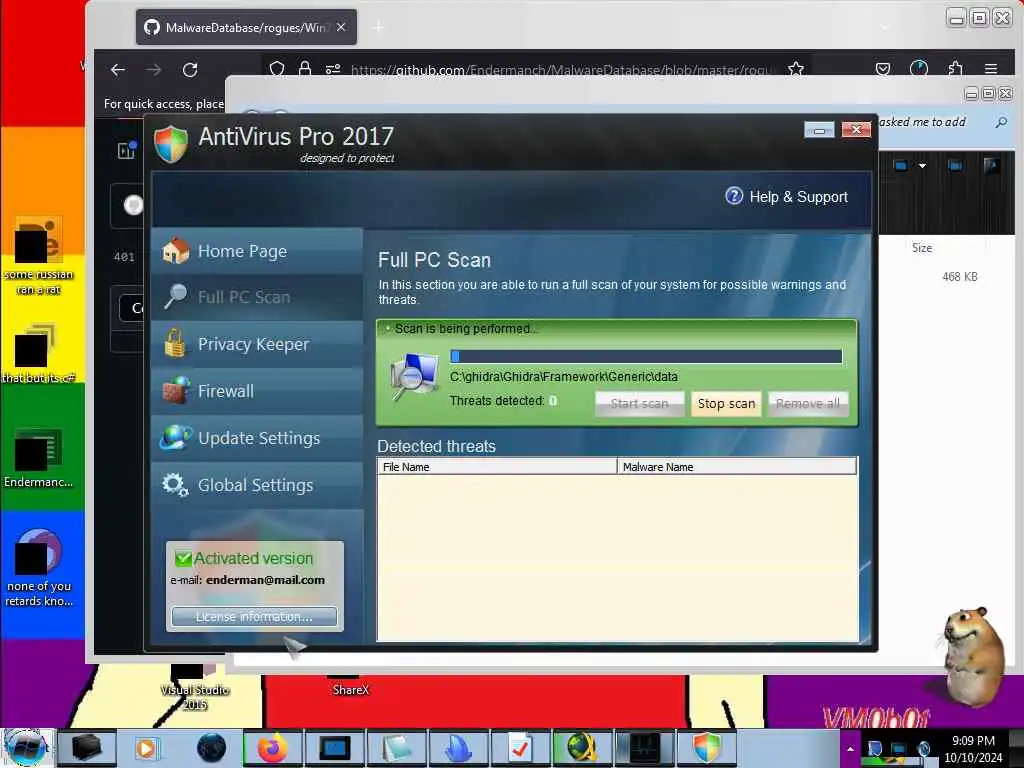This screenshot has height=768, width=1024.
Task: Click the 'some russian ran a rat' desktop icon
Action: pyautogui.click(x=39, y=255)
